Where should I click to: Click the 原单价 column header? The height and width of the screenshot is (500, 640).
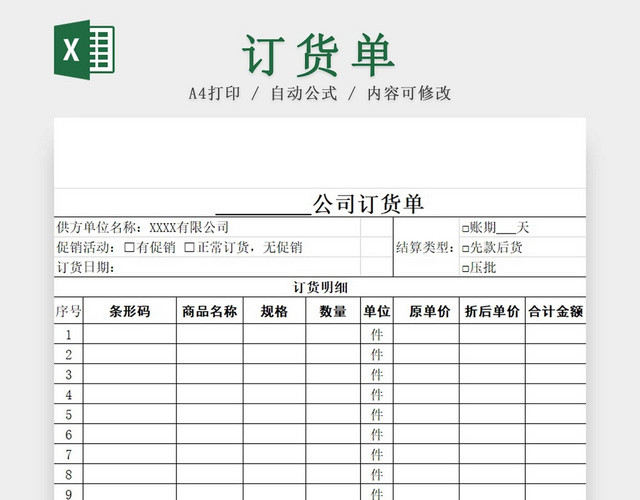click(426, 311)
